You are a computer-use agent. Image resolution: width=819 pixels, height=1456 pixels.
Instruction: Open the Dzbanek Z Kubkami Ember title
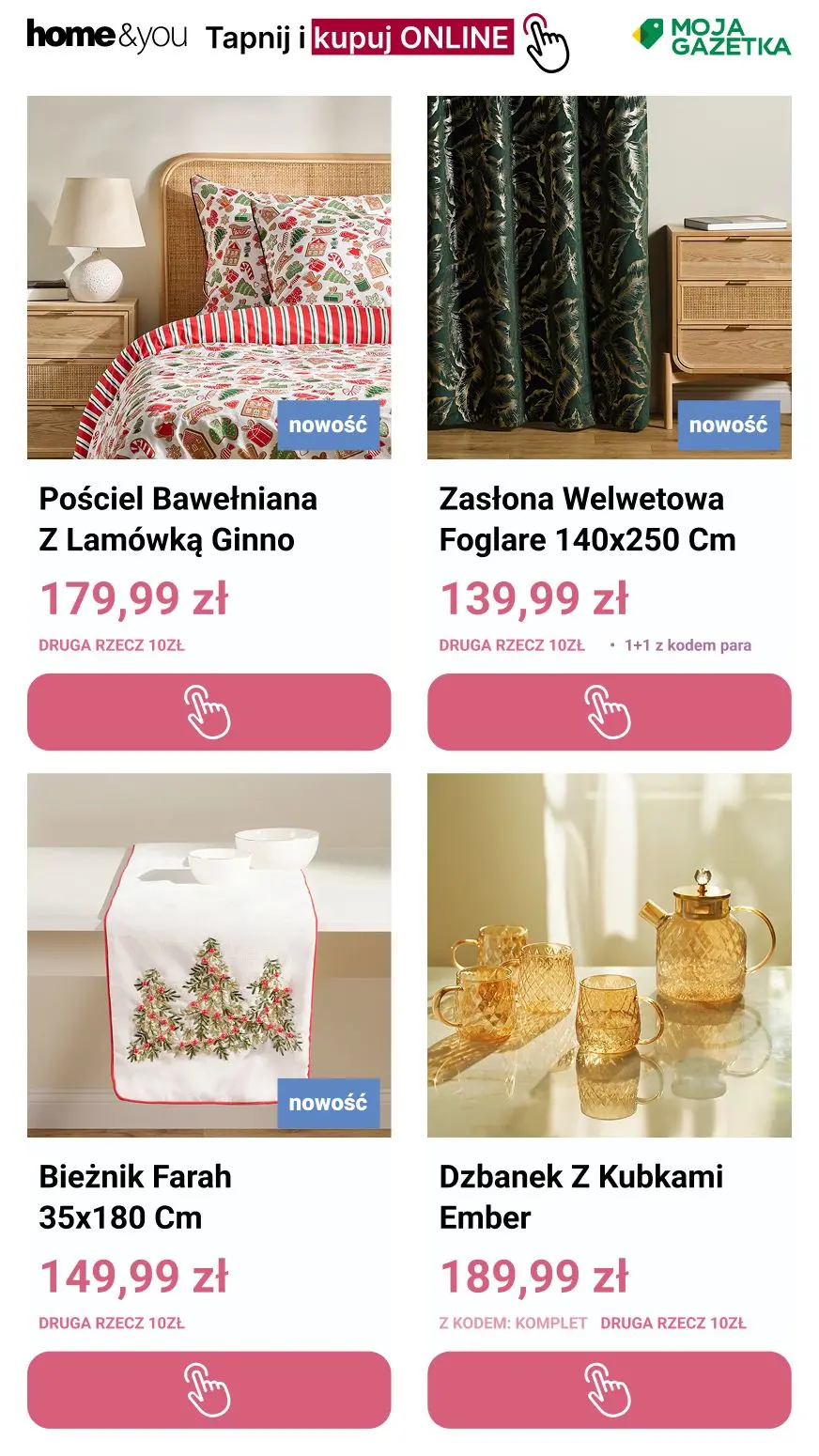580,1197
